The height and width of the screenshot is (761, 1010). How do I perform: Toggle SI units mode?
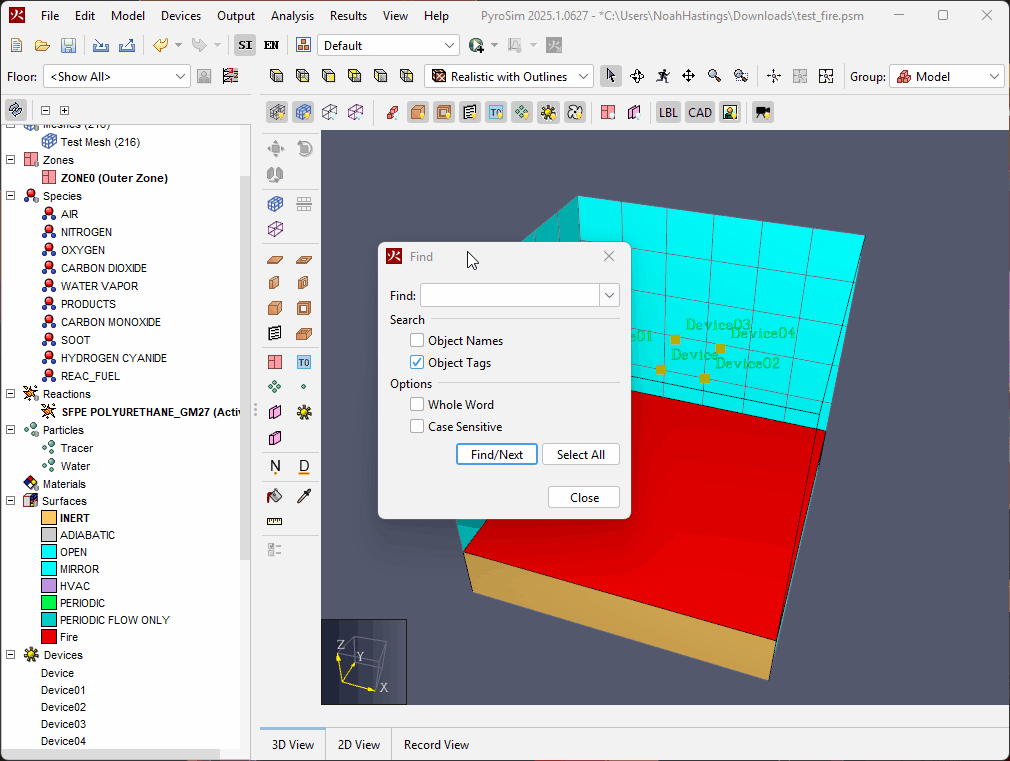245,45
